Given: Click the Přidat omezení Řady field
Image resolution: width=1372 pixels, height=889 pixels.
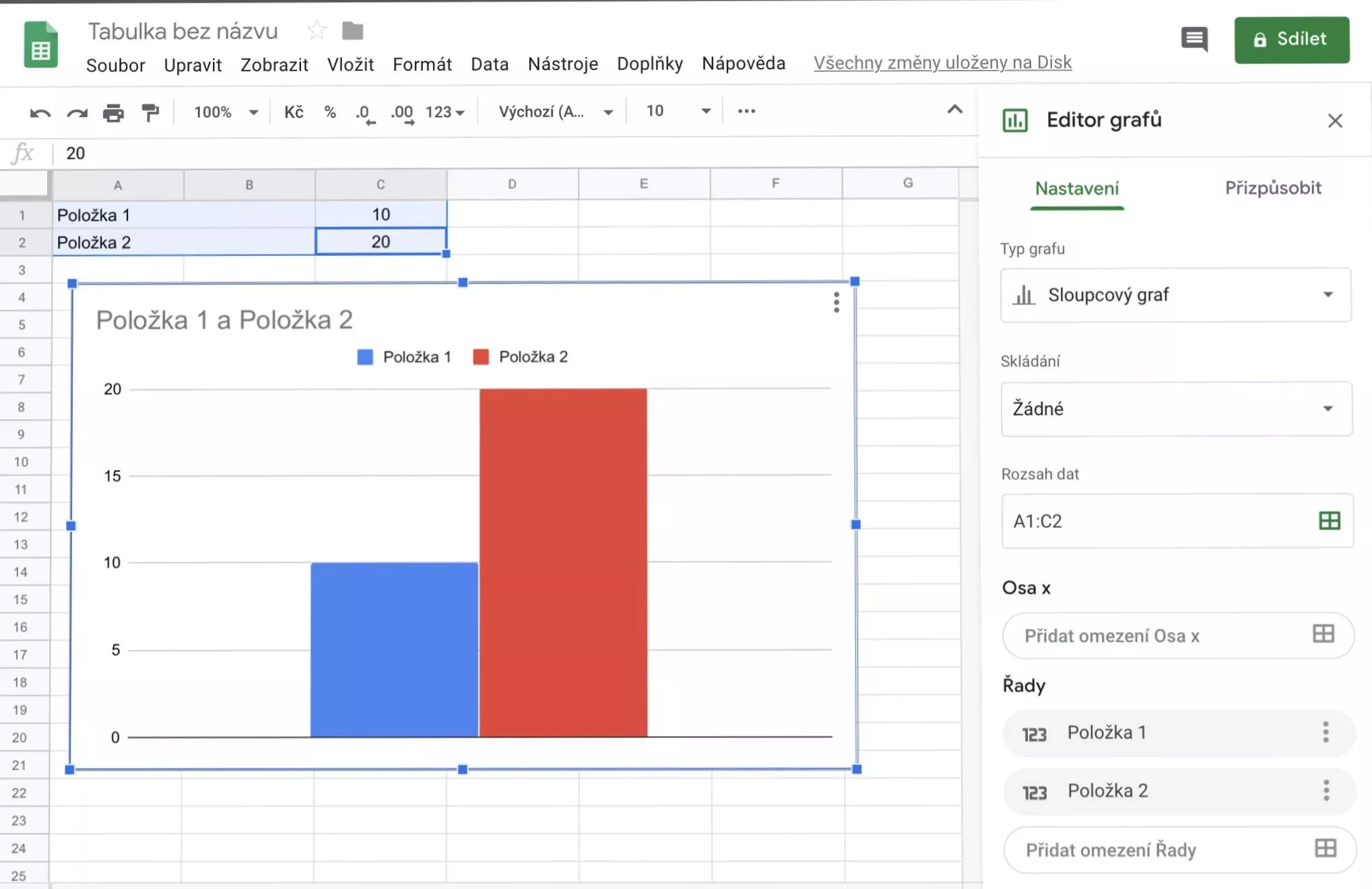Looking at the screenshot, I should coord(1179,849).
